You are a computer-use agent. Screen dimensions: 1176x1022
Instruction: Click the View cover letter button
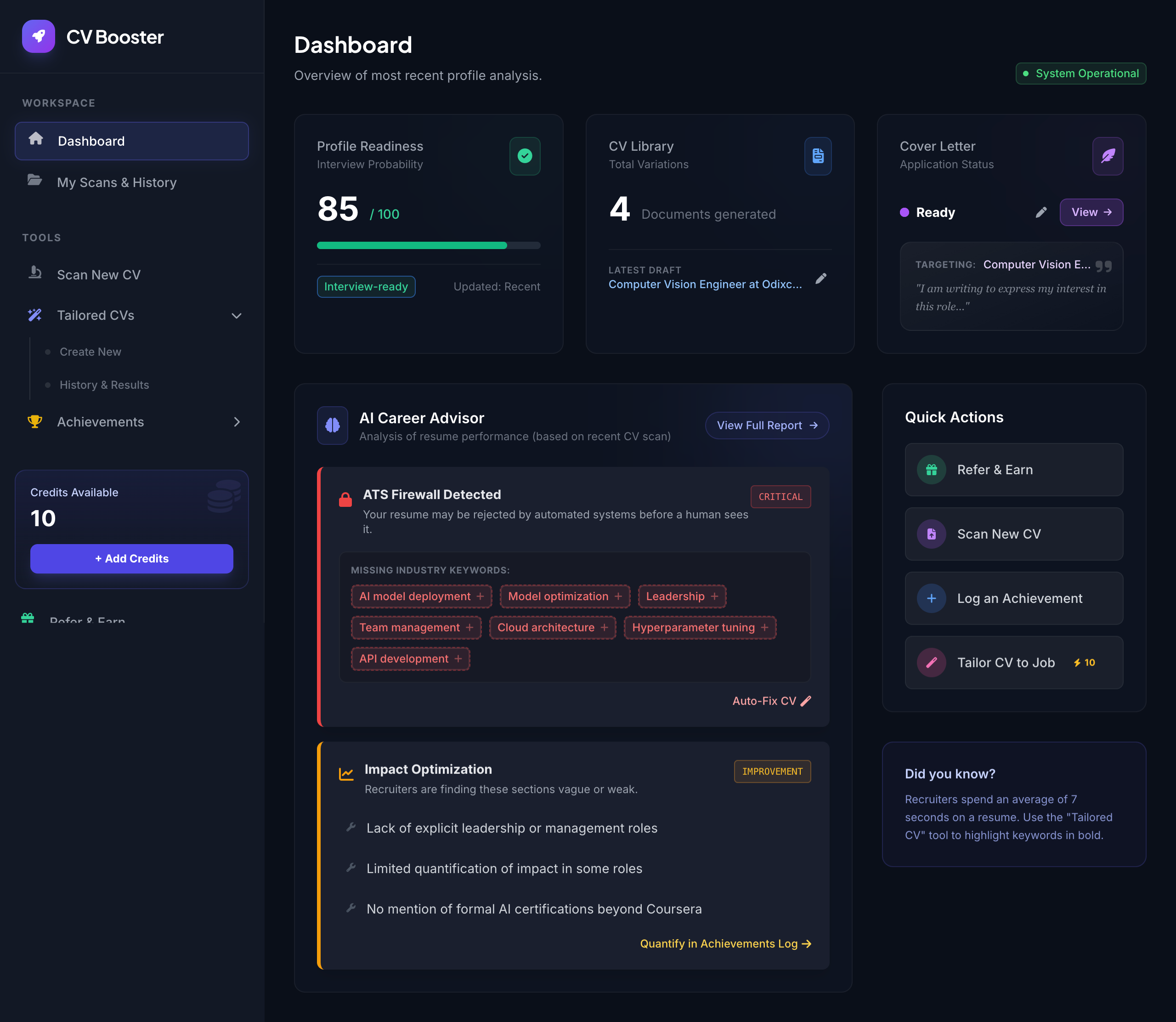[x=1091, y=212]
